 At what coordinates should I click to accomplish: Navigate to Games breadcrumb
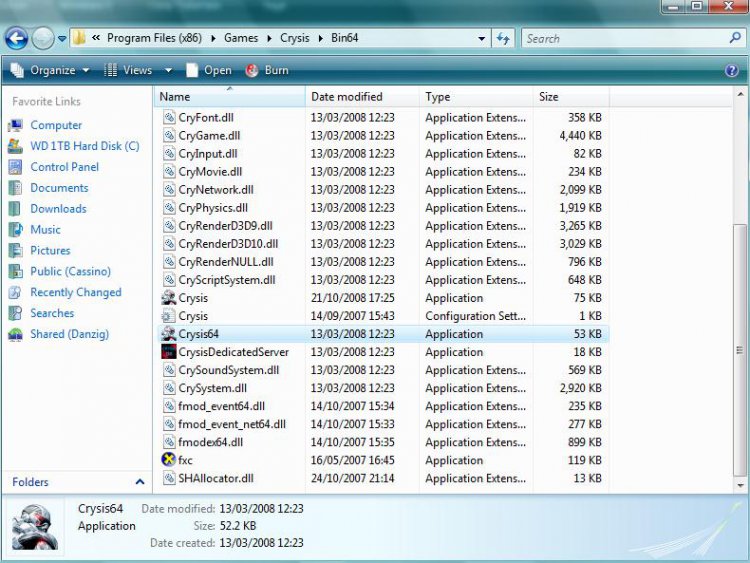pos(241,38)
